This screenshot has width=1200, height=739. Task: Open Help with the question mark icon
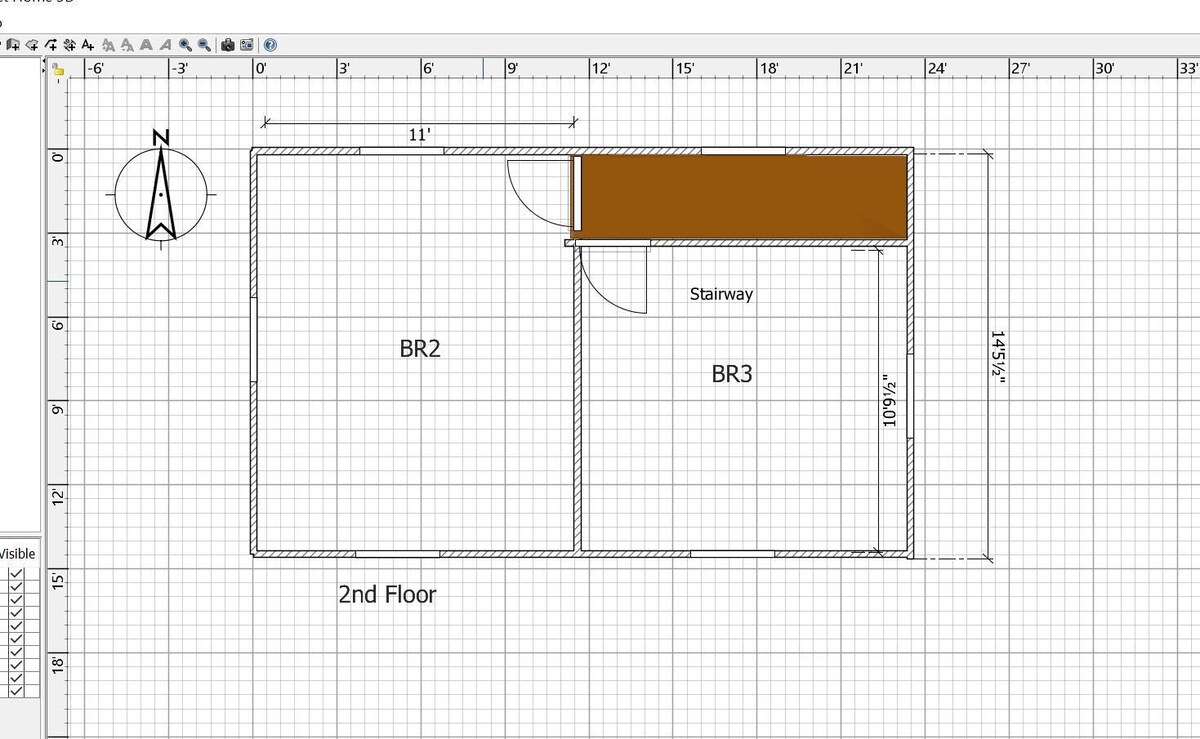coord(270,45)
